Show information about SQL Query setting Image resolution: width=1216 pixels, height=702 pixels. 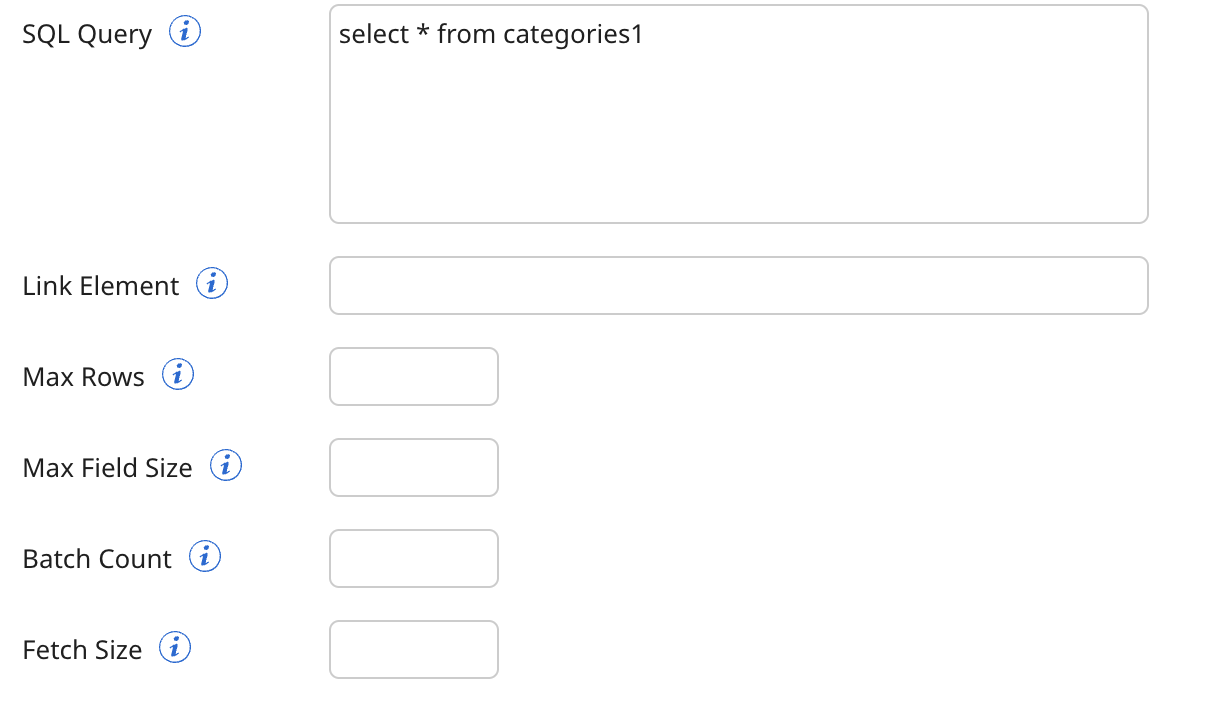coord(186,31)
